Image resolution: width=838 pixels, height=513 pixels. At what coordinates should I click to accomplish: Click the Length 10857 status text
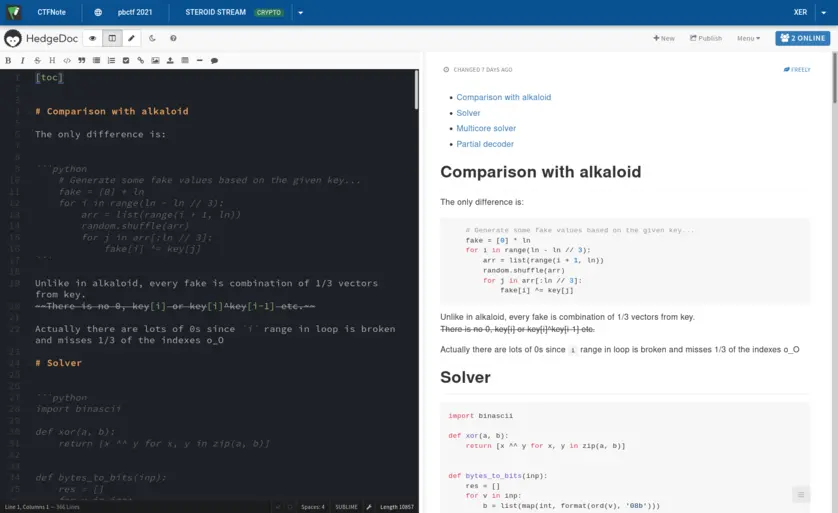(397, 507)
